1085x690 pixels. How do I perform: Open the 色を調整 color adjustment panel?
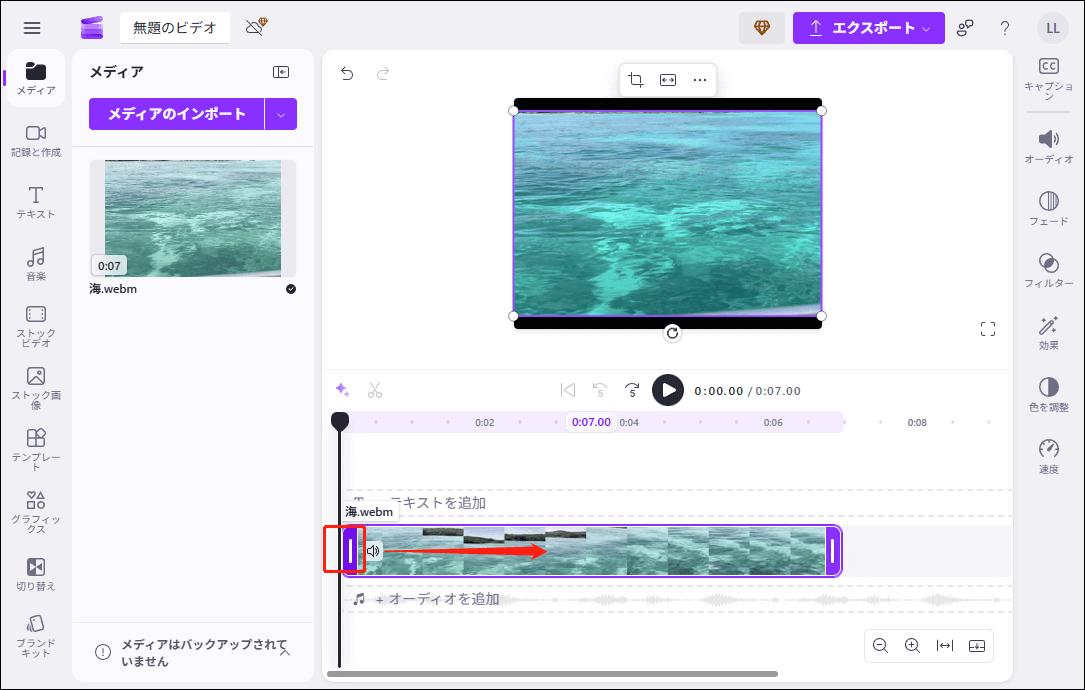tap(1048, 392)
